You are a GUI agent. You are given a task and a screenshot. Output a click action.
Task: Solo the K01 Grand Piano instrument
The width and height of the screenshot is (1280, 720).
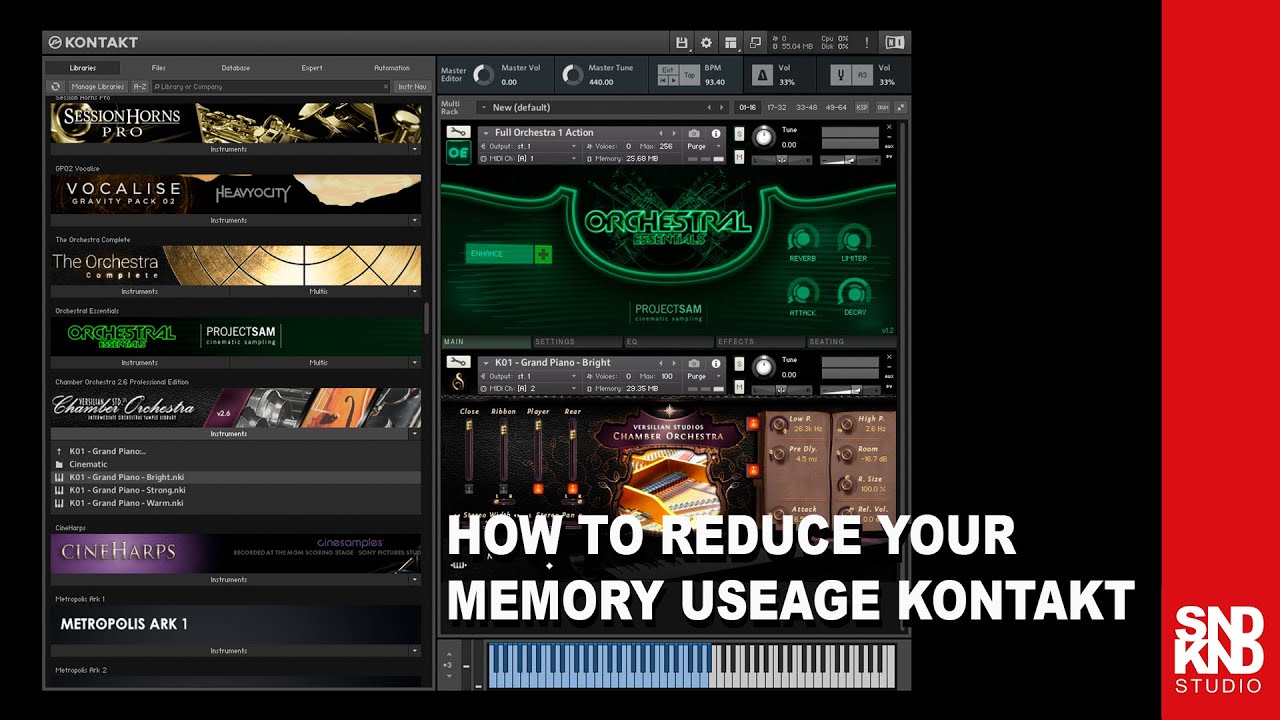(x=739, y=363)
